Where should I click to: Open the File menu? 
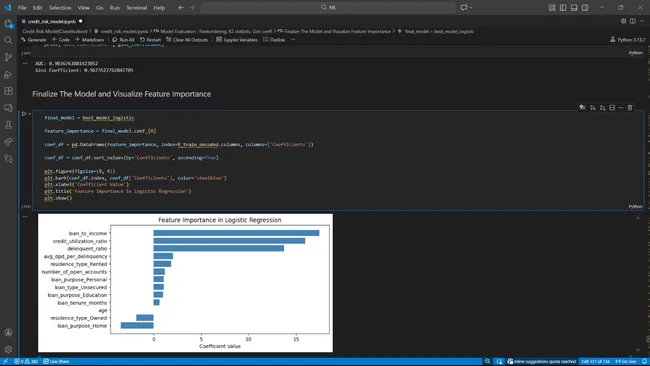tap(22, 7)
